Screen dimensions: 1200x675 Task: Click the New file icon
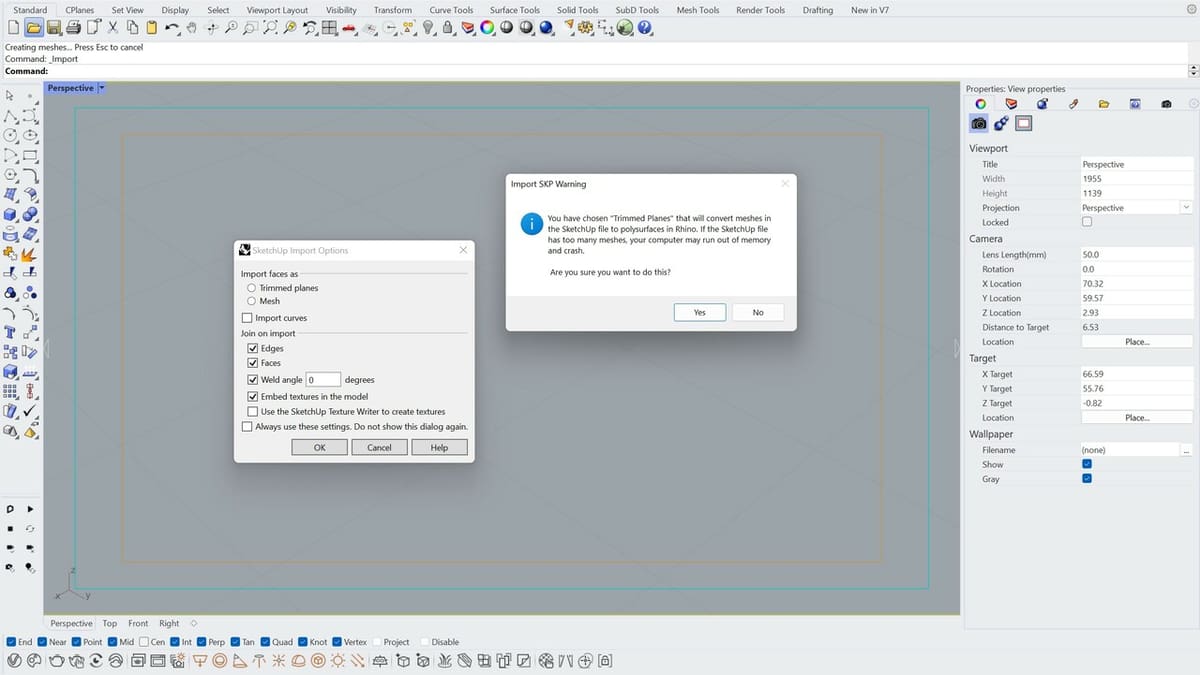click(14, 28)
